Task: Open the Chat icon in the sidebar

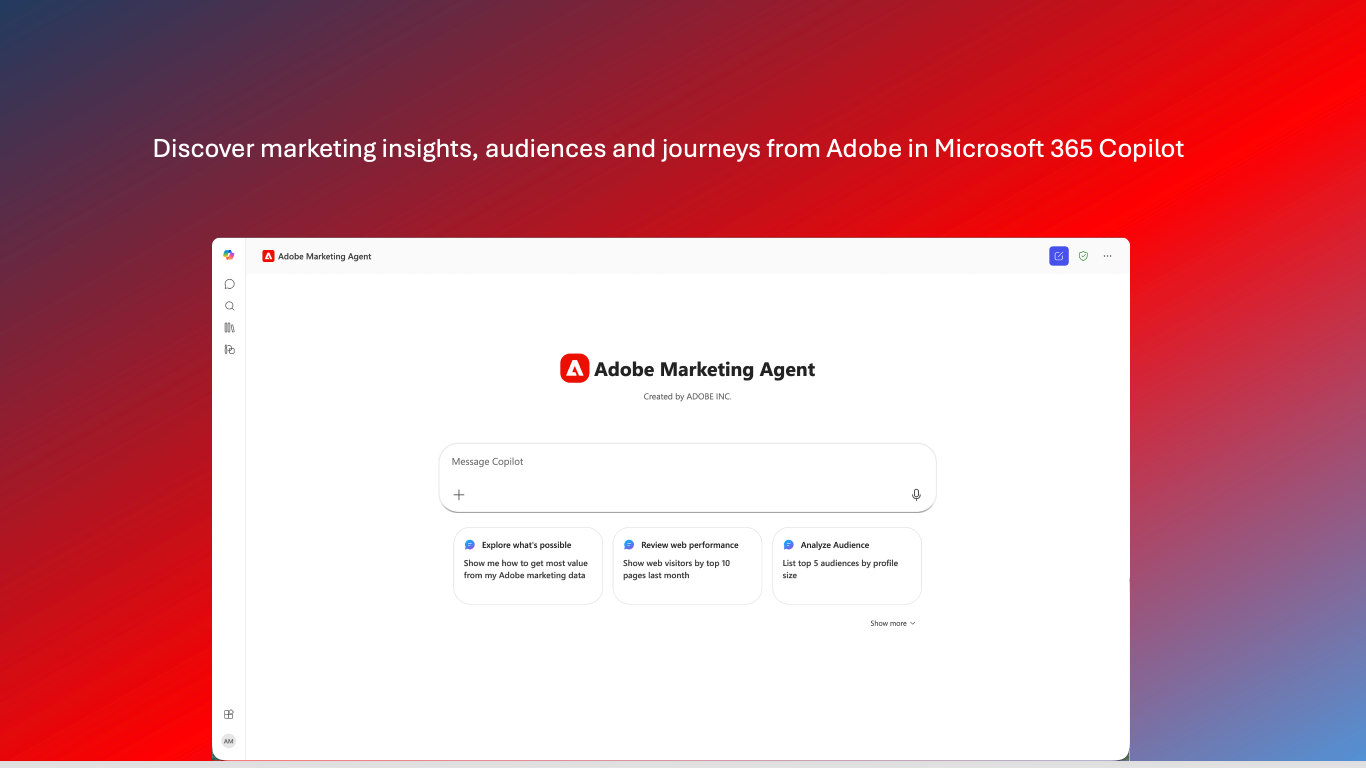Action: (x=229, y=284)
